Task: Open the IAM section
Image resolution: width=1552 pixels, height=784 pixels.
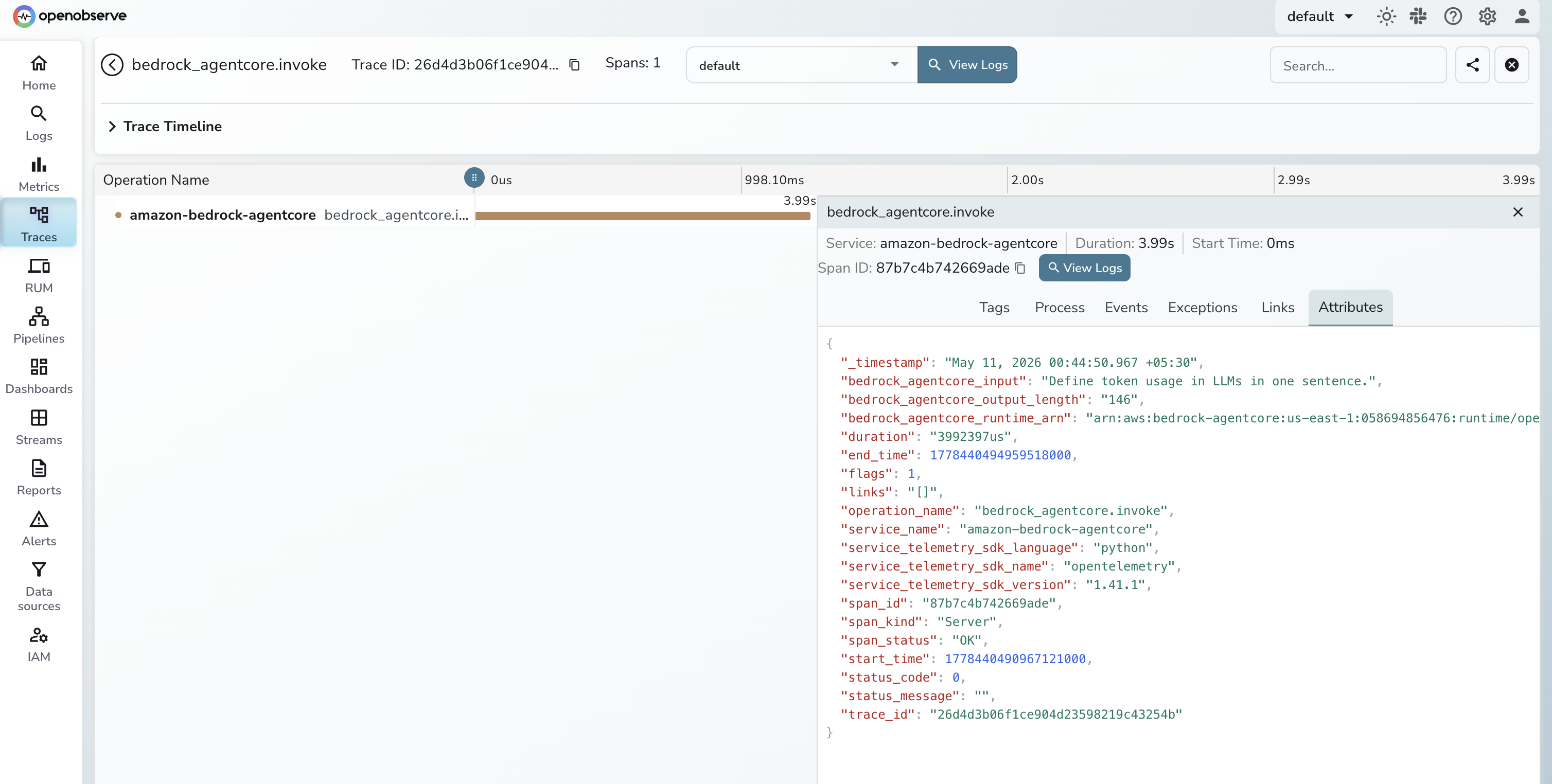Action: 39,644
